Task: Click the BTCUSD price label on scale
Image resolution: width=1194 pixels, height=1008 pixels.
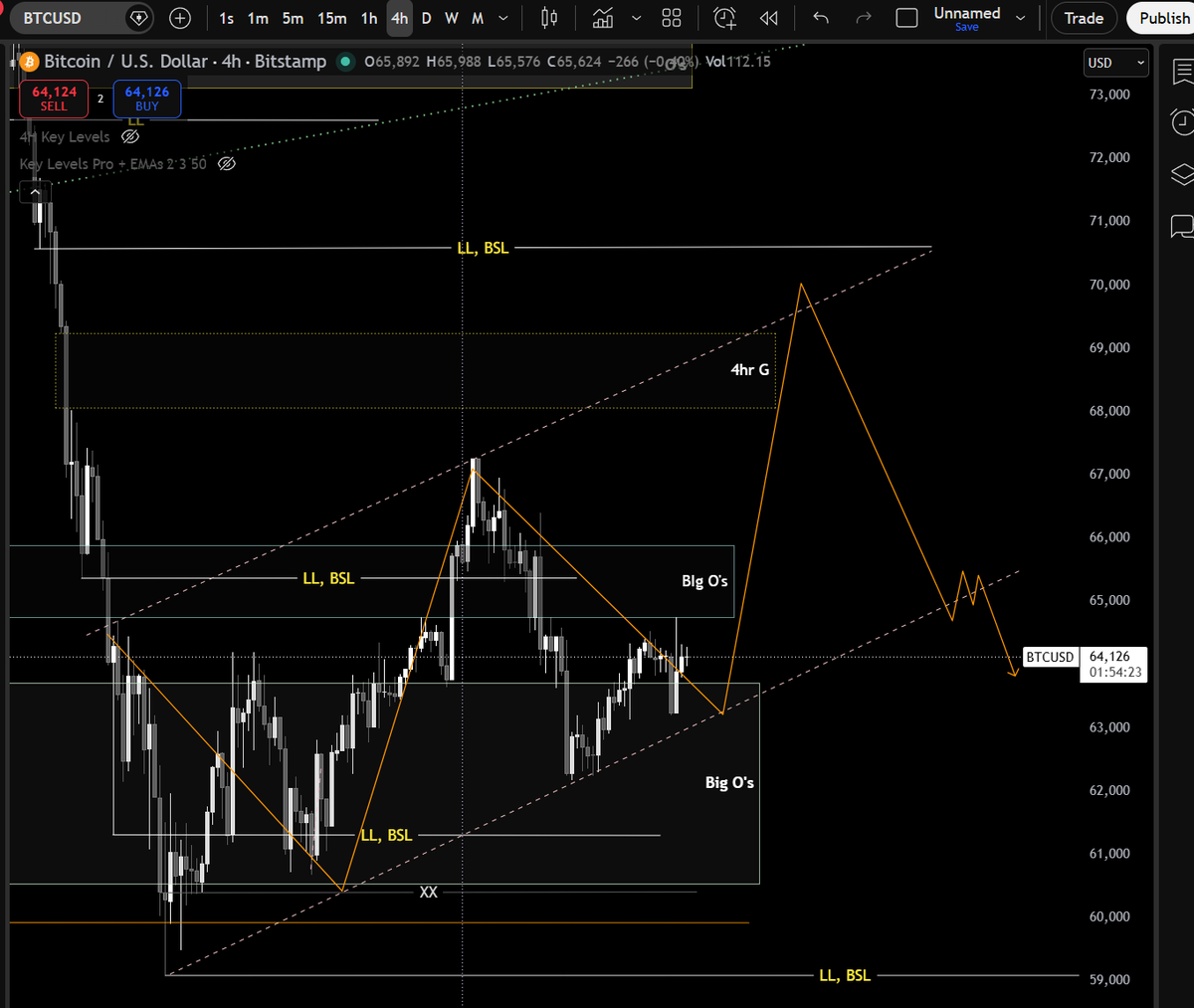Action: click(x=1050, y=657)
